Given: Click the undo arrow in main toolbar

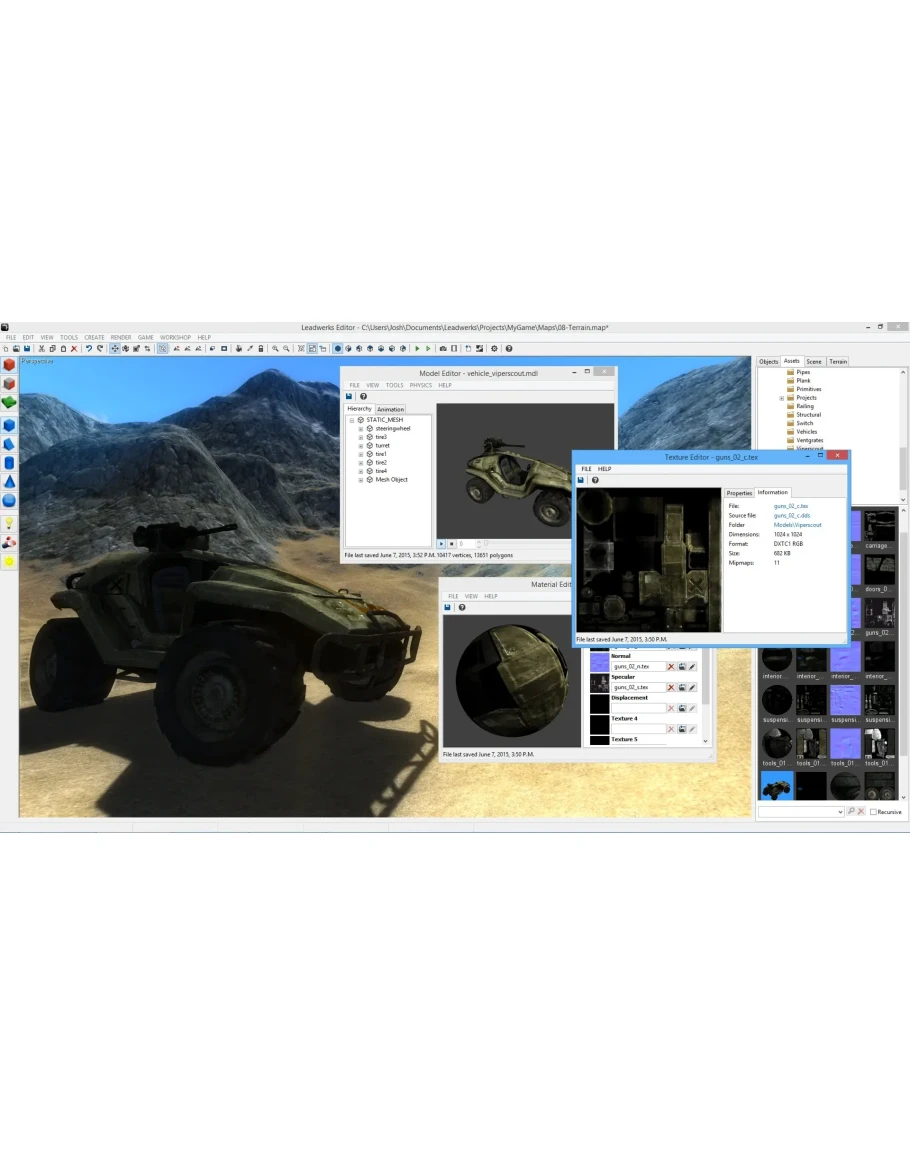Looking at the screenshot, I should tap(89, 348).
